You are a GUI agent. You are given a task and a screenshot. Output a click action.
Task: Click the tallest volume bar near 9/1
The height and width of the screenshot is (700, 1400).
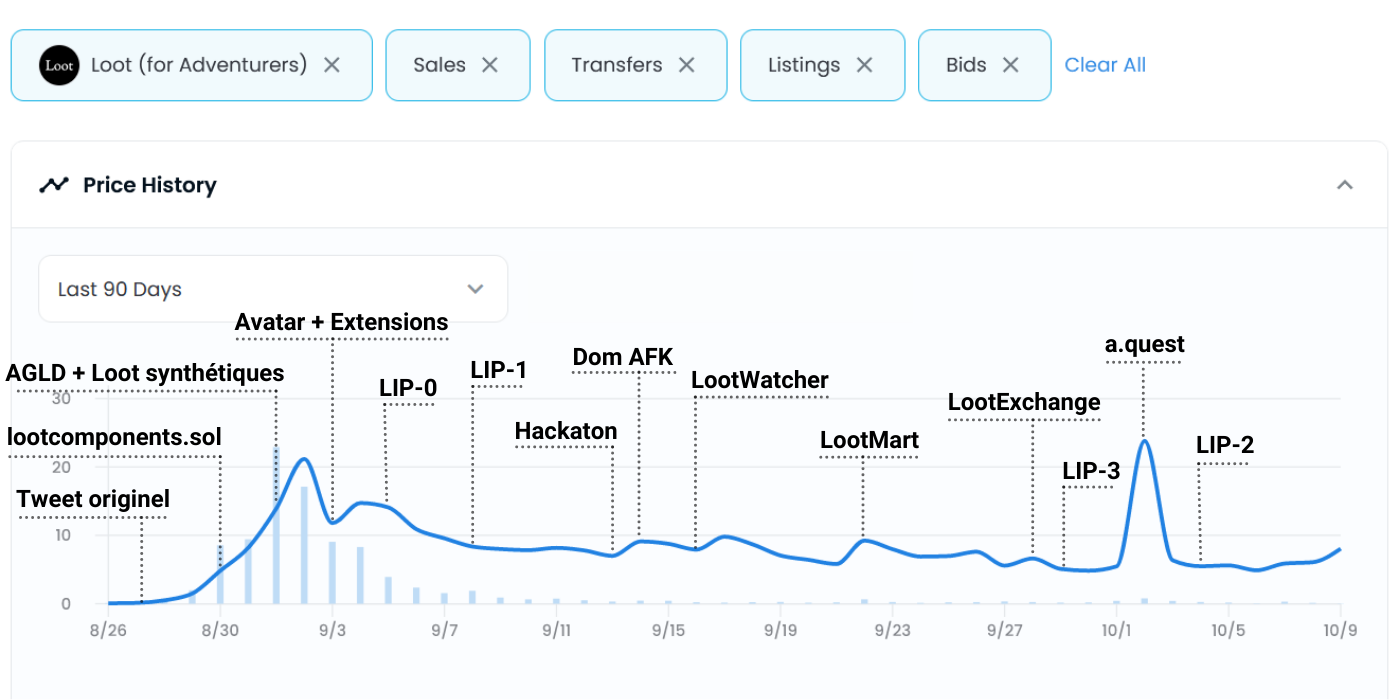(277, 525)
